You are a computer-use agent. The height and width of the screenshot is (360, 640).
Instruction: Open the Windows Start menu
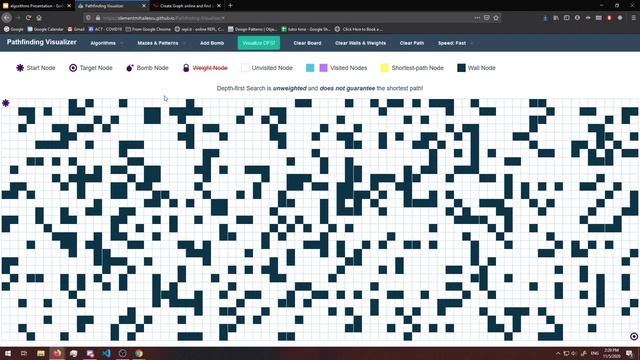click(7, 353)
